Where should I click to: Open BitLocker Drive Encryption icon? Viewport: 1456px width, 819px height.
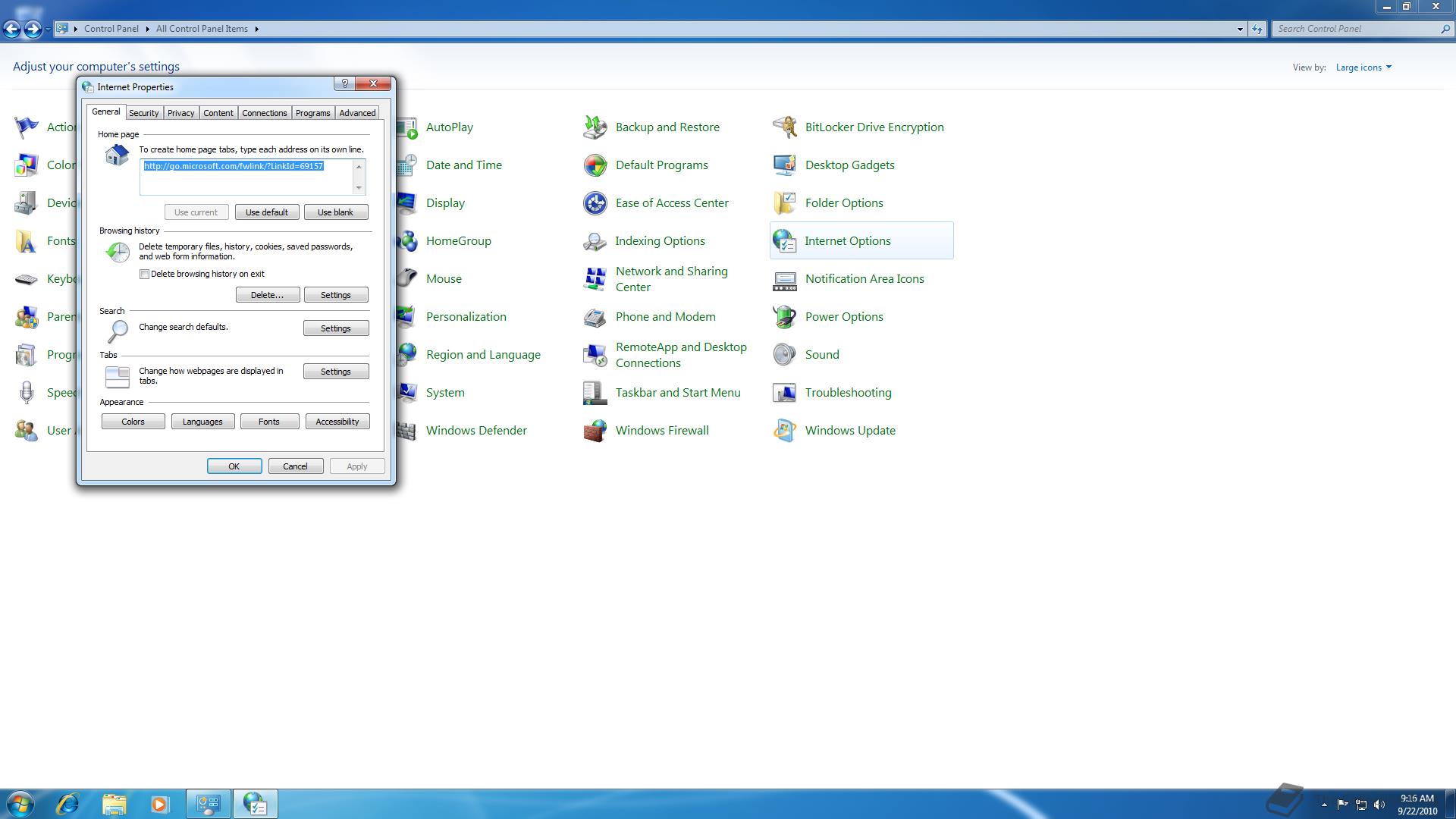click(785, 127)
